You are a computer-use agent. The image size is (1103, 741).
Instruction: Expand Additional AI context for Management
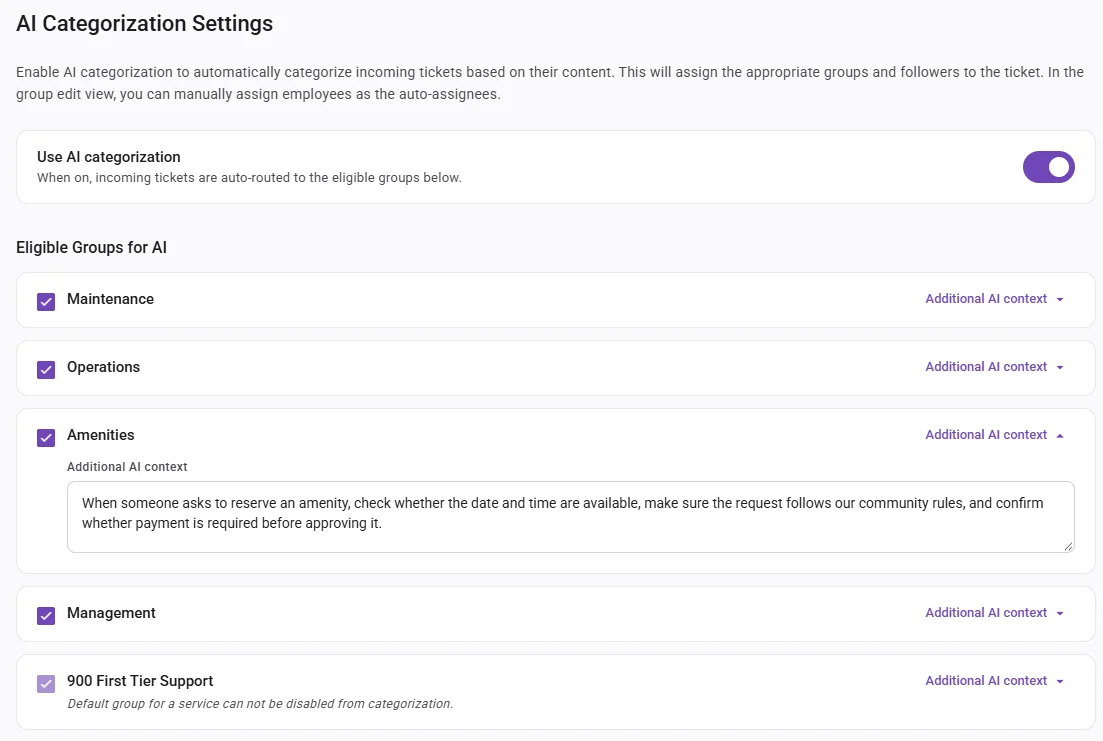994,613
